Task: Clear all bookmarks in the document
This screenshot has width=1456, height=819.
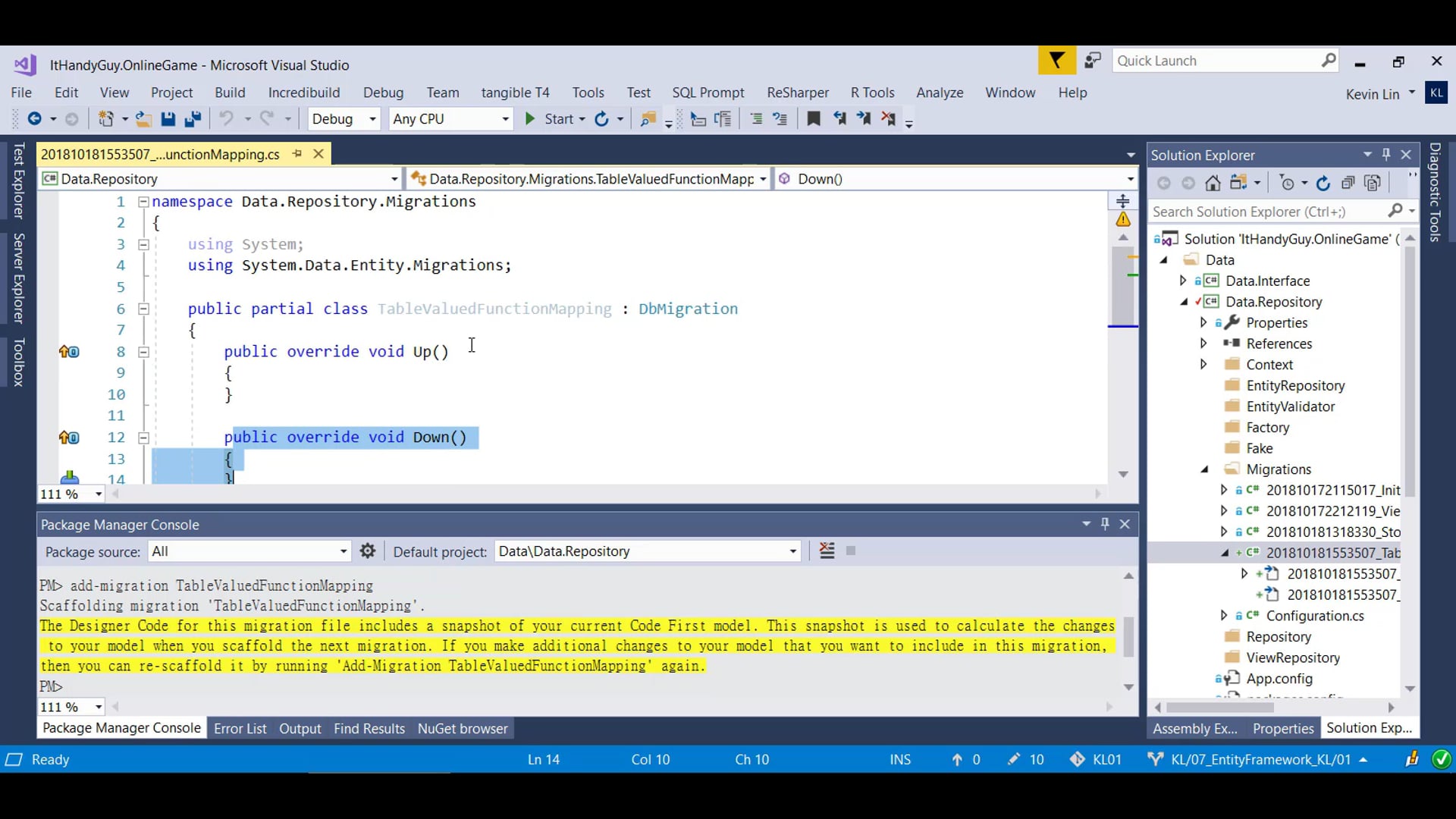Action: pyautogui.click(x=889, y=119)
